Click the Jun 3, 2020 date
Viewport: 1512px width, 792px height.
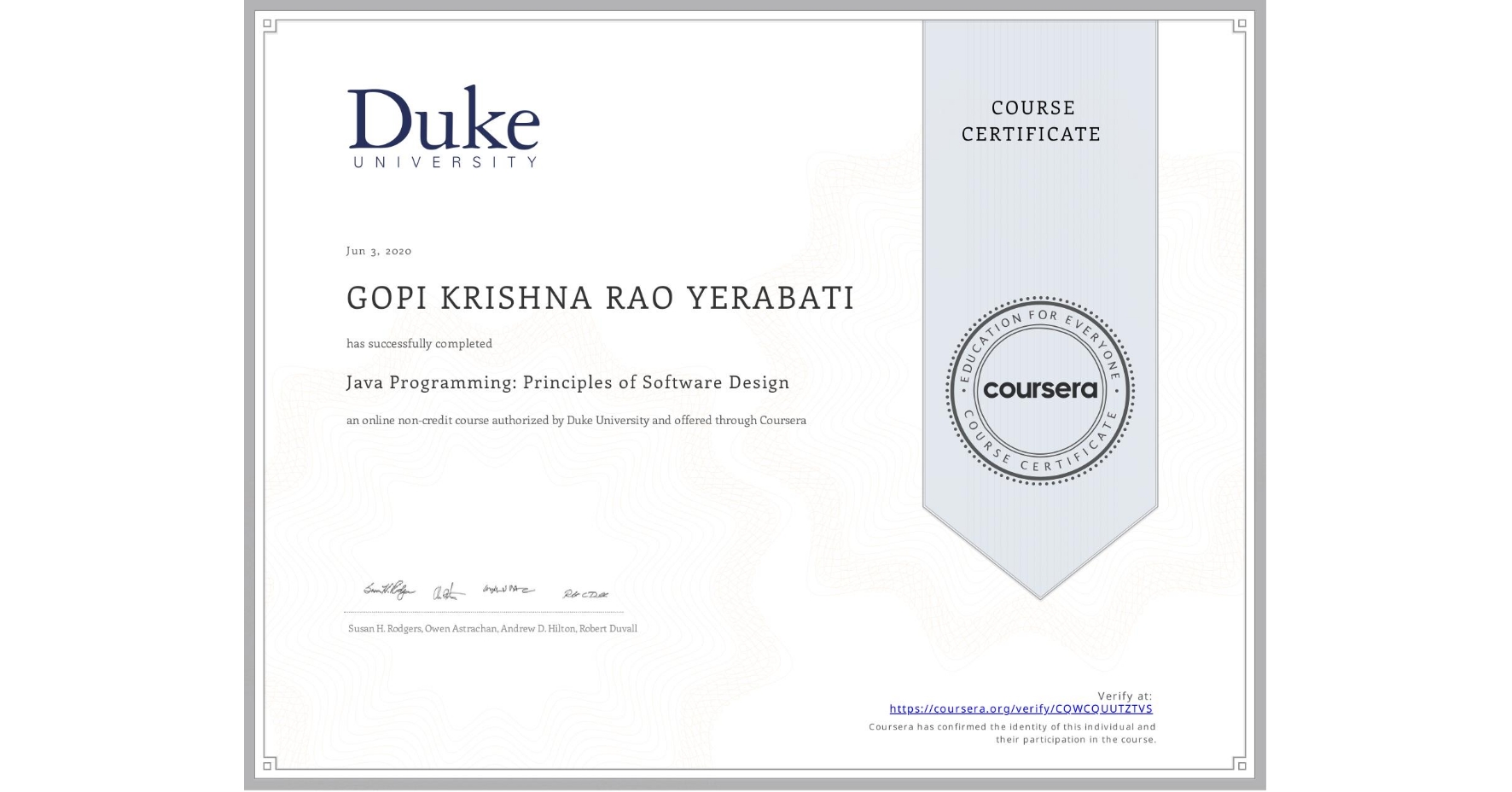click(378, 250)
